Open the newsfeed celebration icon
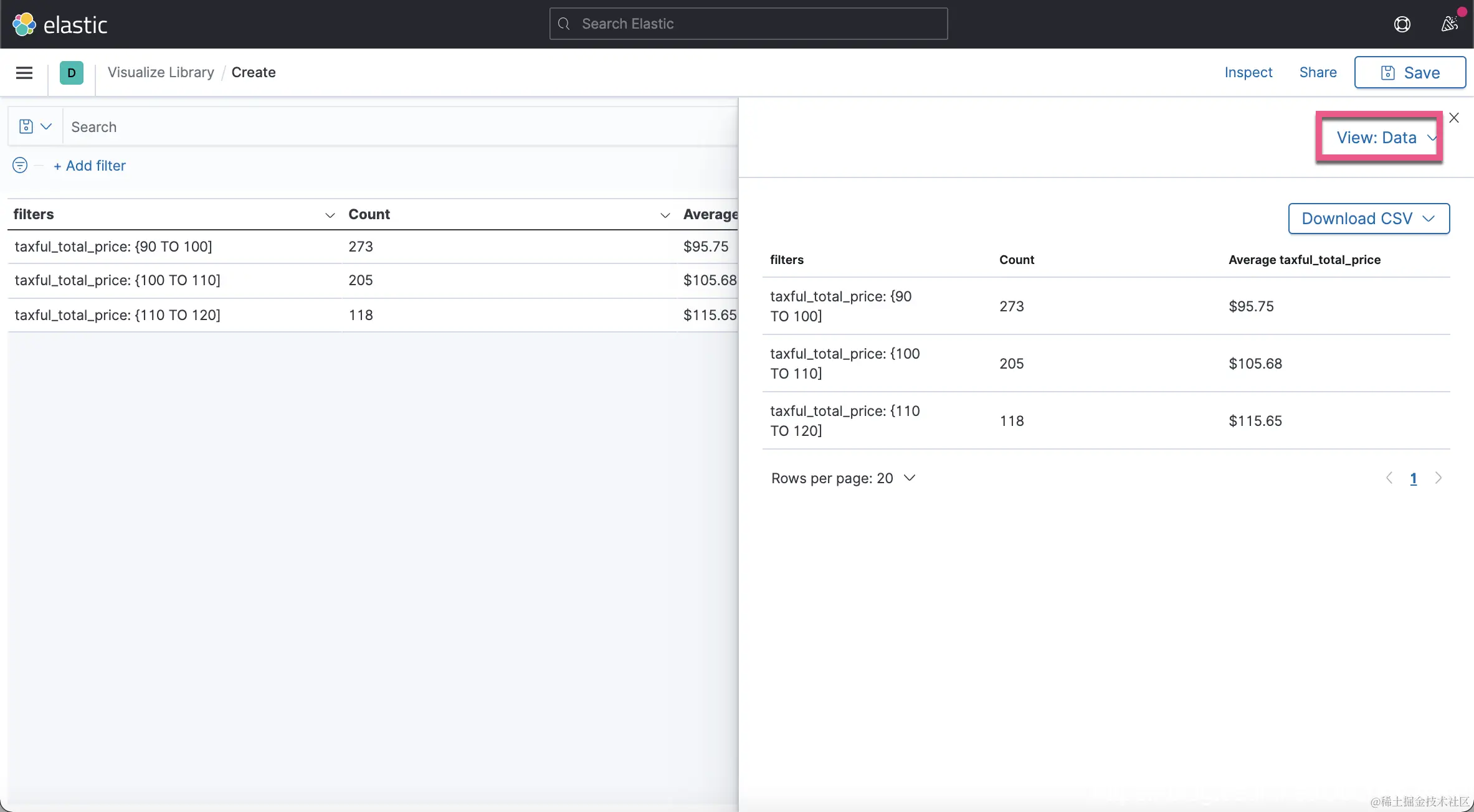Screen dimensions: 1474x812 (x=1449, y=24)
